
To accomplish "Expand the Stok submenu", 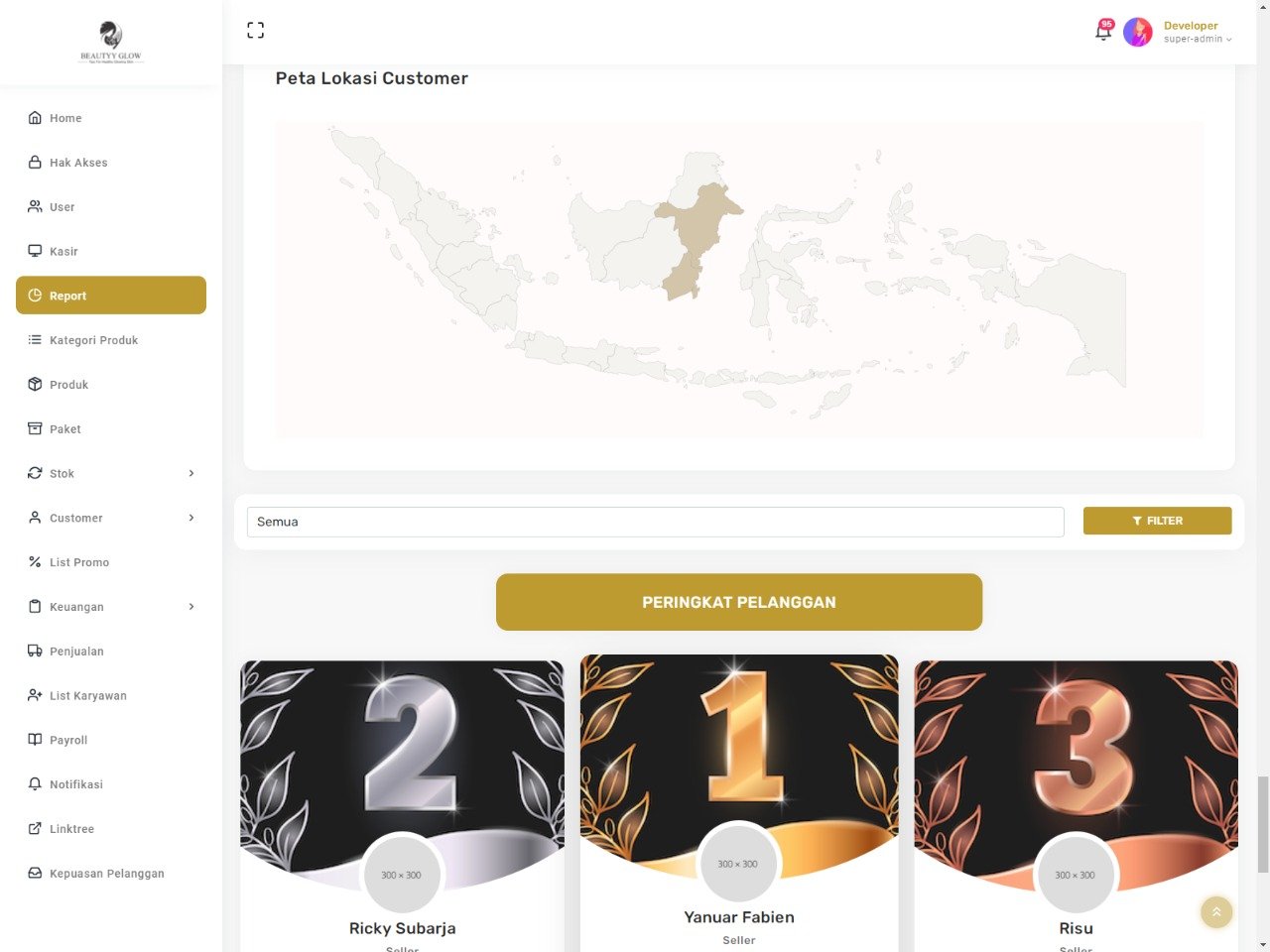I will (111, 473).
